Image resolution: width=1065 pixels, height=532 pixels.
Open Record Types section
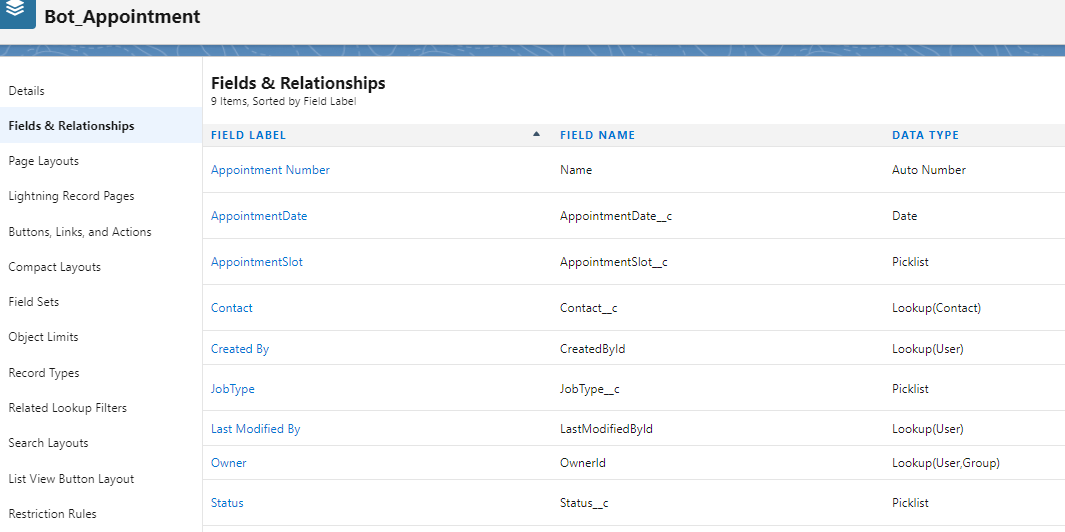[x=44, y=373]
